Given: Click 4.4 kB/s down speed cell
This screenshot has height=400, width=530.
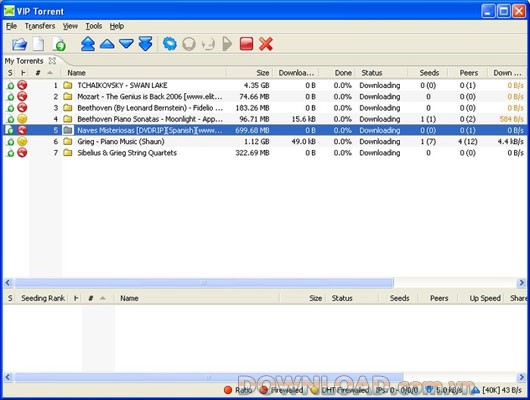Looking at the screenshot, I should (x=510, y=141).
